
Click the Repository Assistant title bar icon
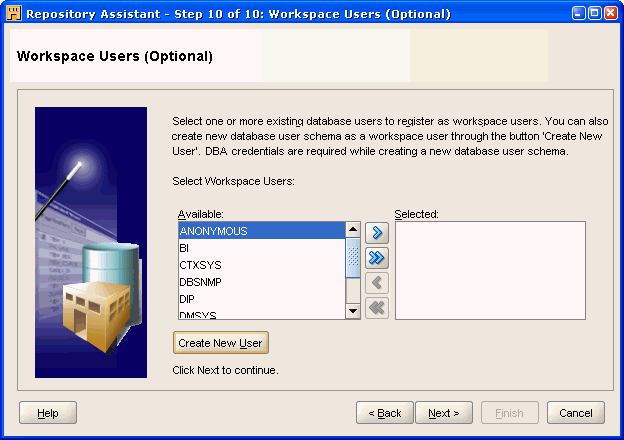point(13,14)
